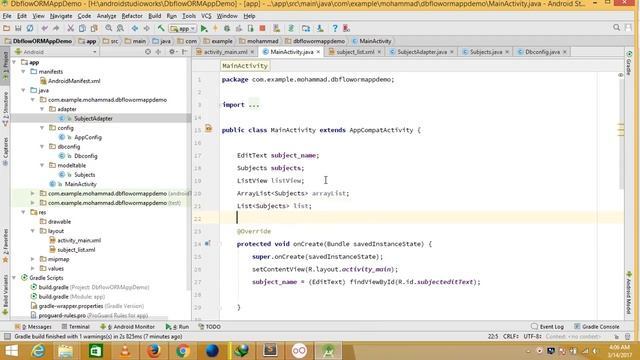Click the Synchronize toolbar icon

pos(30,28)
